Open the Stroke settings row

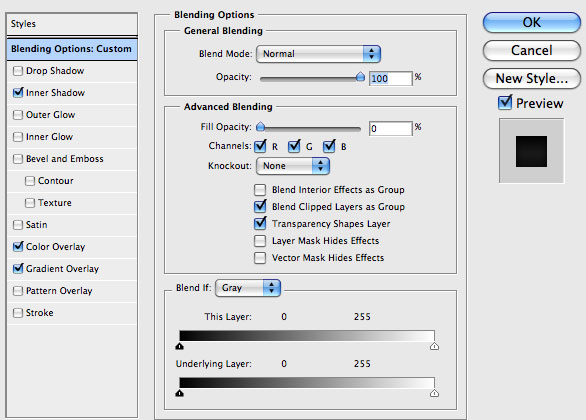[x=72, y=313]
